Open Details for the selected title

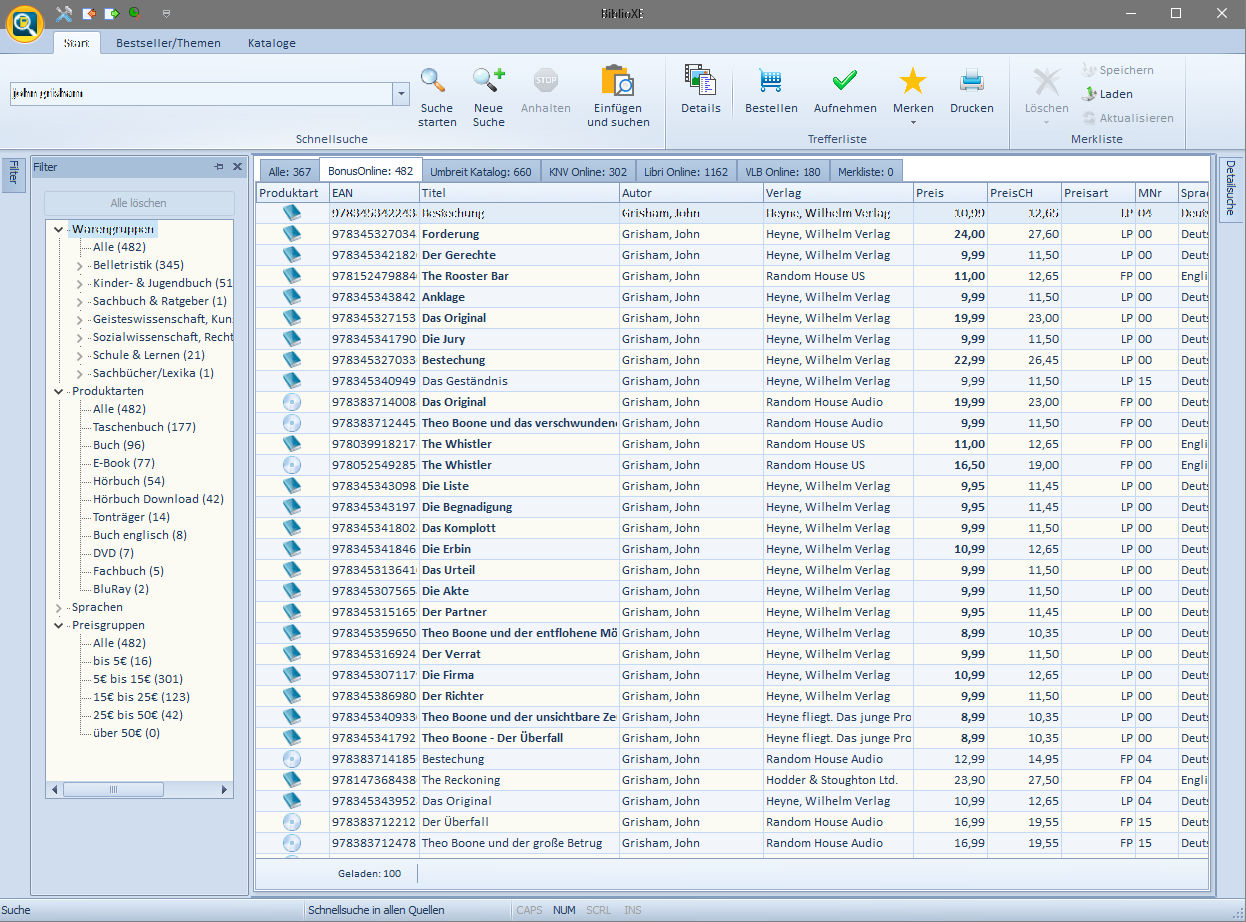tap(700, 81)
